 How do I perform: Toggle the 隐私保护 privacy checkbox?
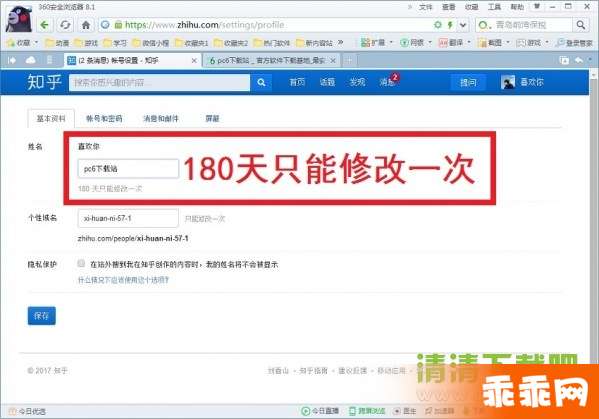[81, 263]
